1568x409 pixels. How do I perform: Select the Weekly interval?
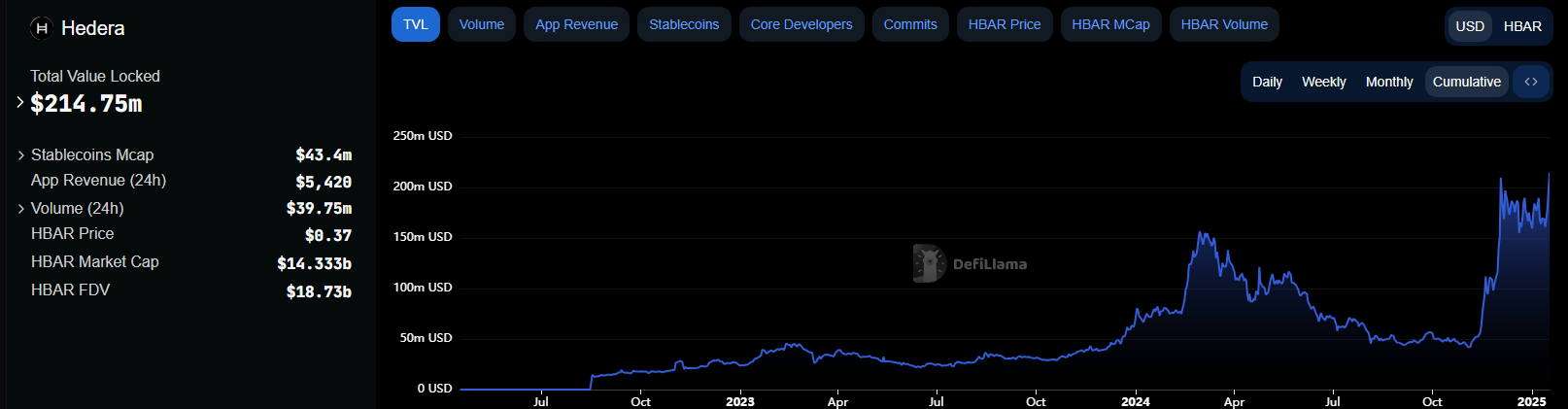(x=1323, y=82)
